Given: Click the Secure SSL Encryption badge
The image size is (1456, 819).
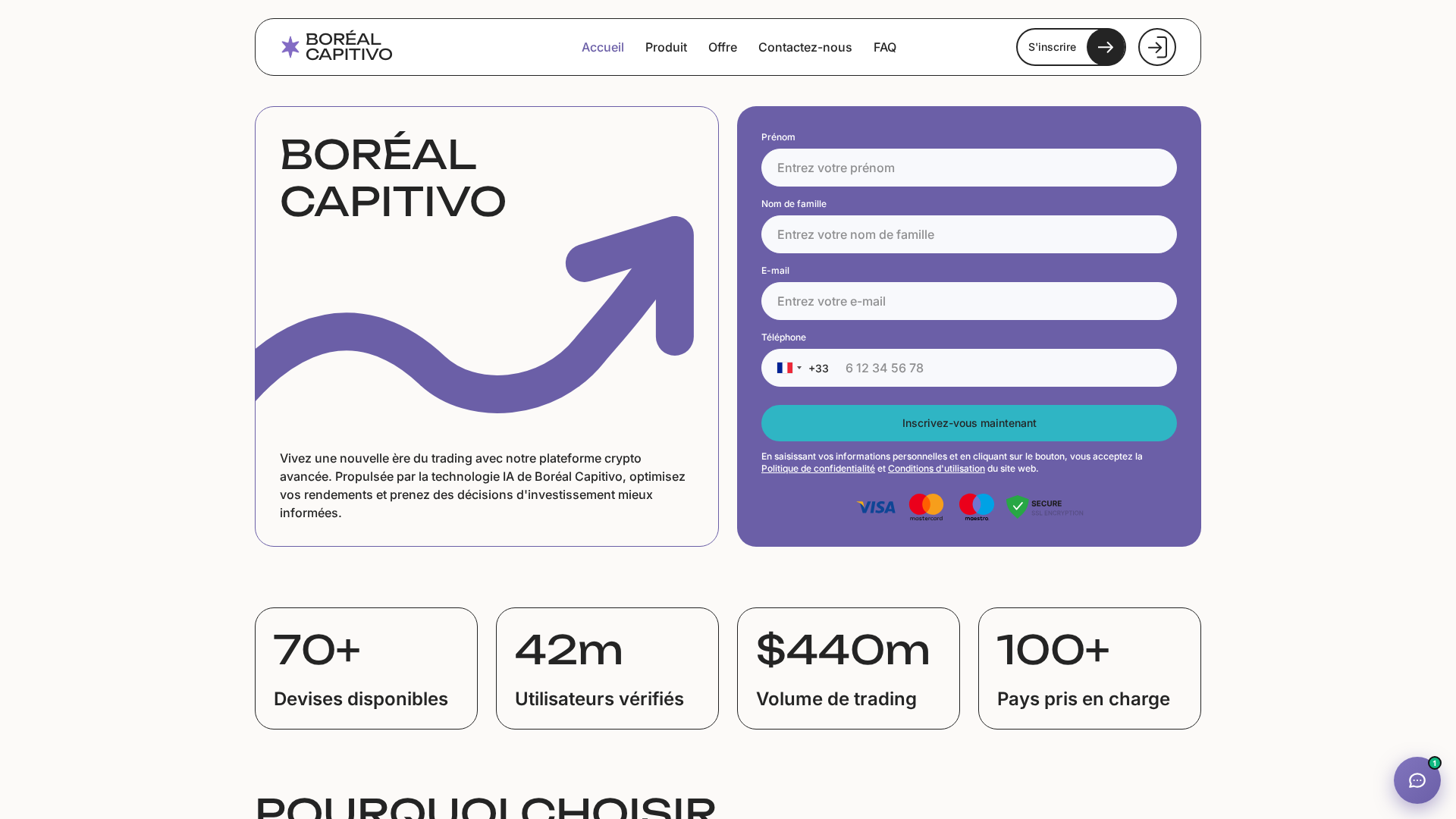Looking at the screenshot, I should pos(1044,507).
